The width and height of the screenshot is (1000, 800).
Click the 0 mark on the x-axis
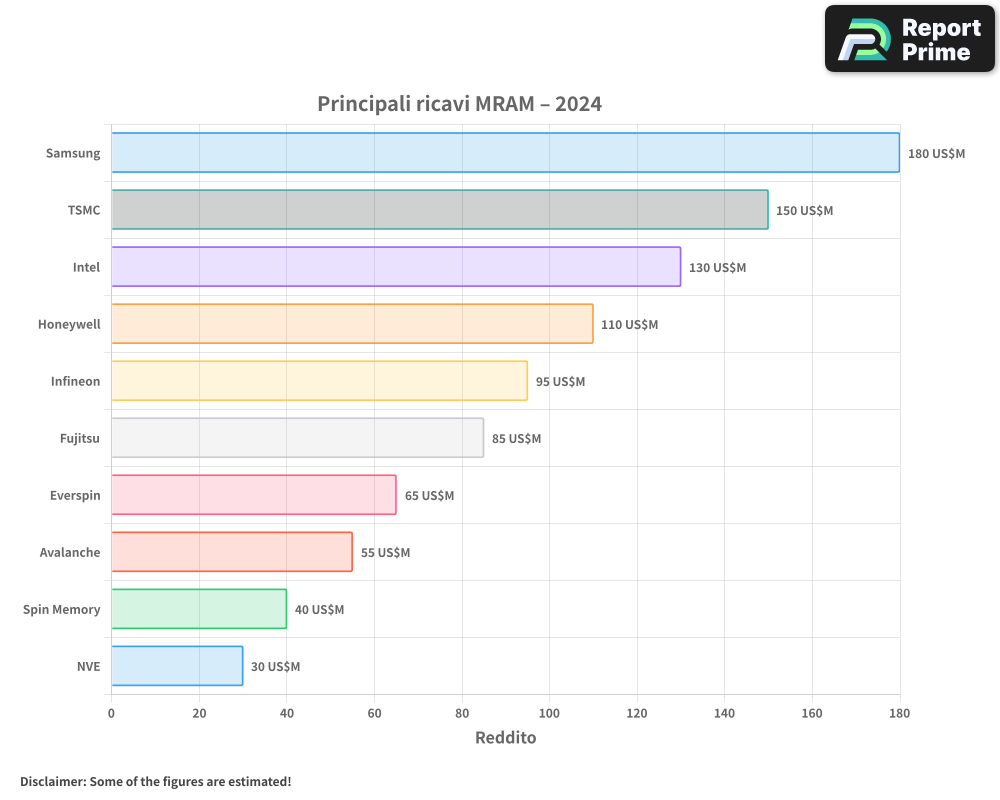pyautogui.click(x=111, y=712)
